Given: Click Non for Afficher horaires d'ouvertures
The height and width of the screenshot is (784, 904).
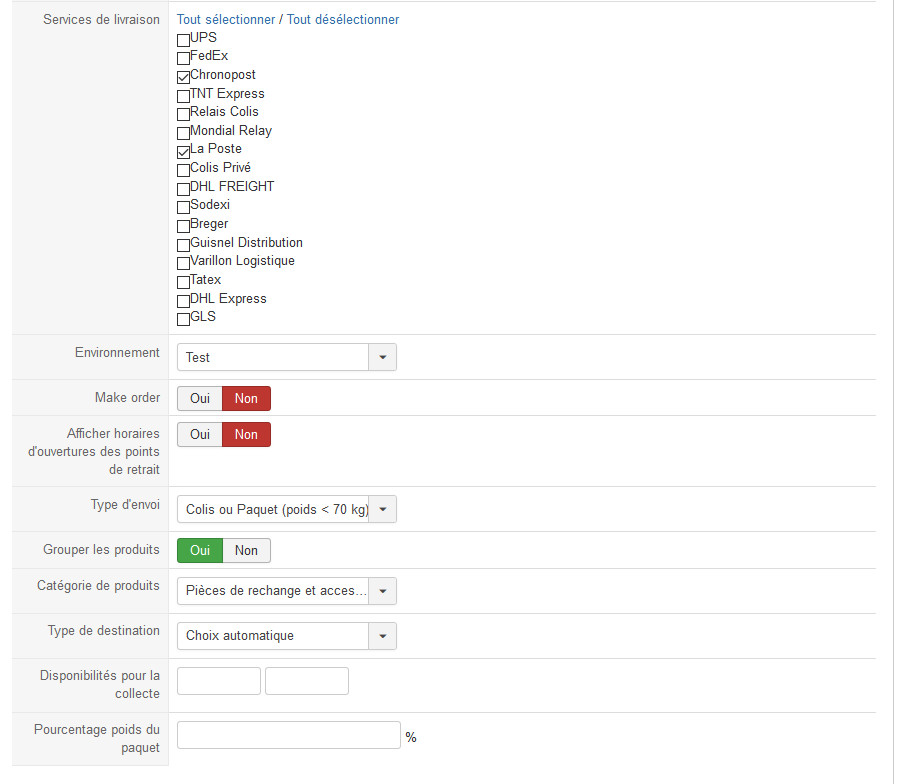Looking at the screenshot, I should (x=246, y=435).
